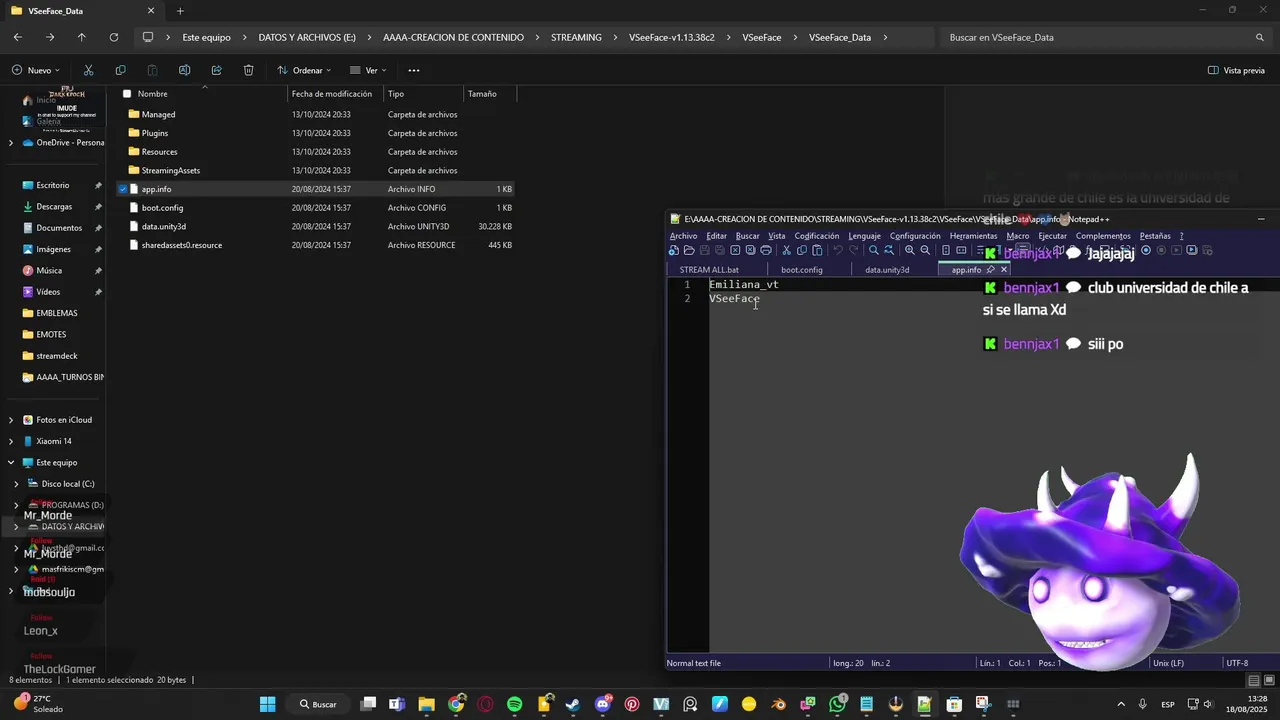Go back with Explorer back arrow
1280x720 pixels.
click(18, 37)
